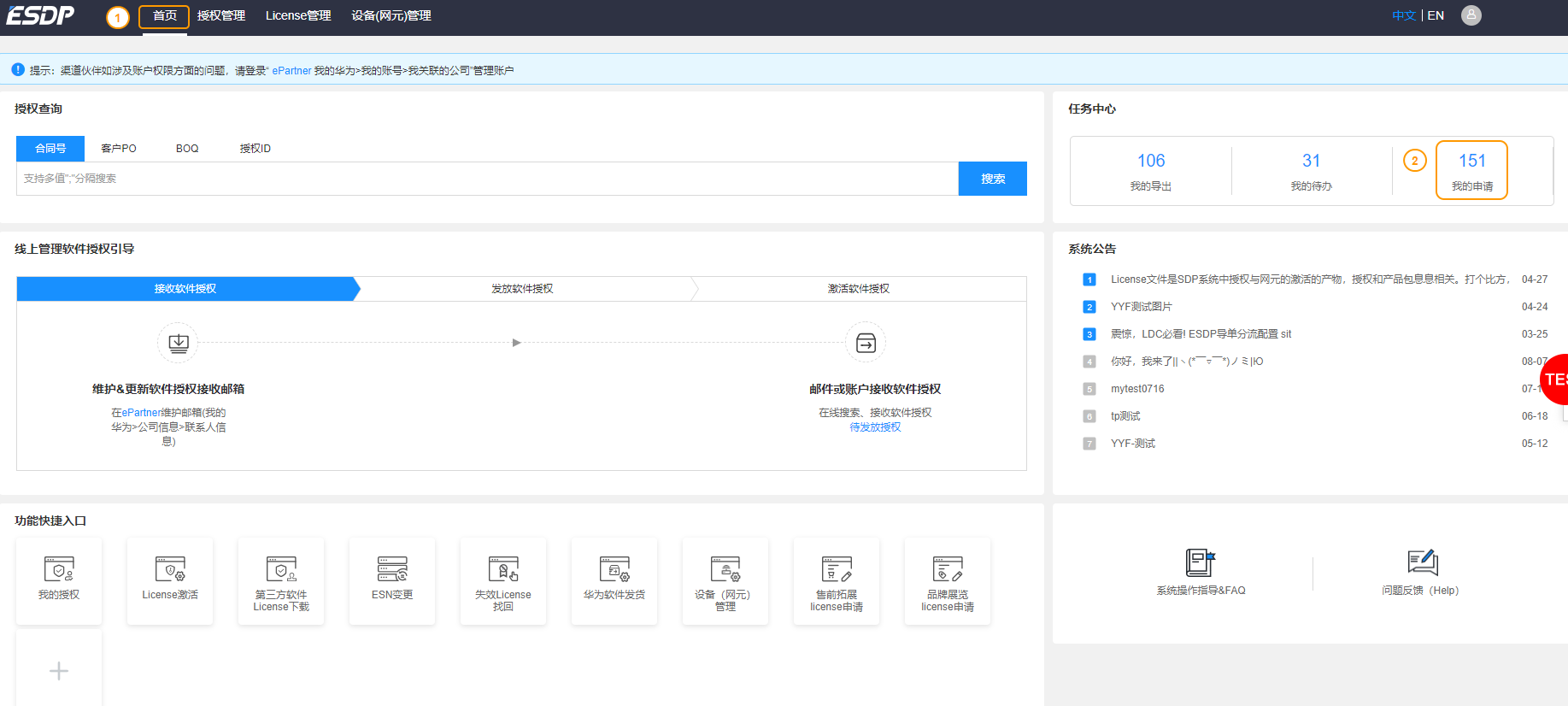Open the License管理 menu
The width and height of the screenshot is (1568, 706).
[x=298, y=15]
